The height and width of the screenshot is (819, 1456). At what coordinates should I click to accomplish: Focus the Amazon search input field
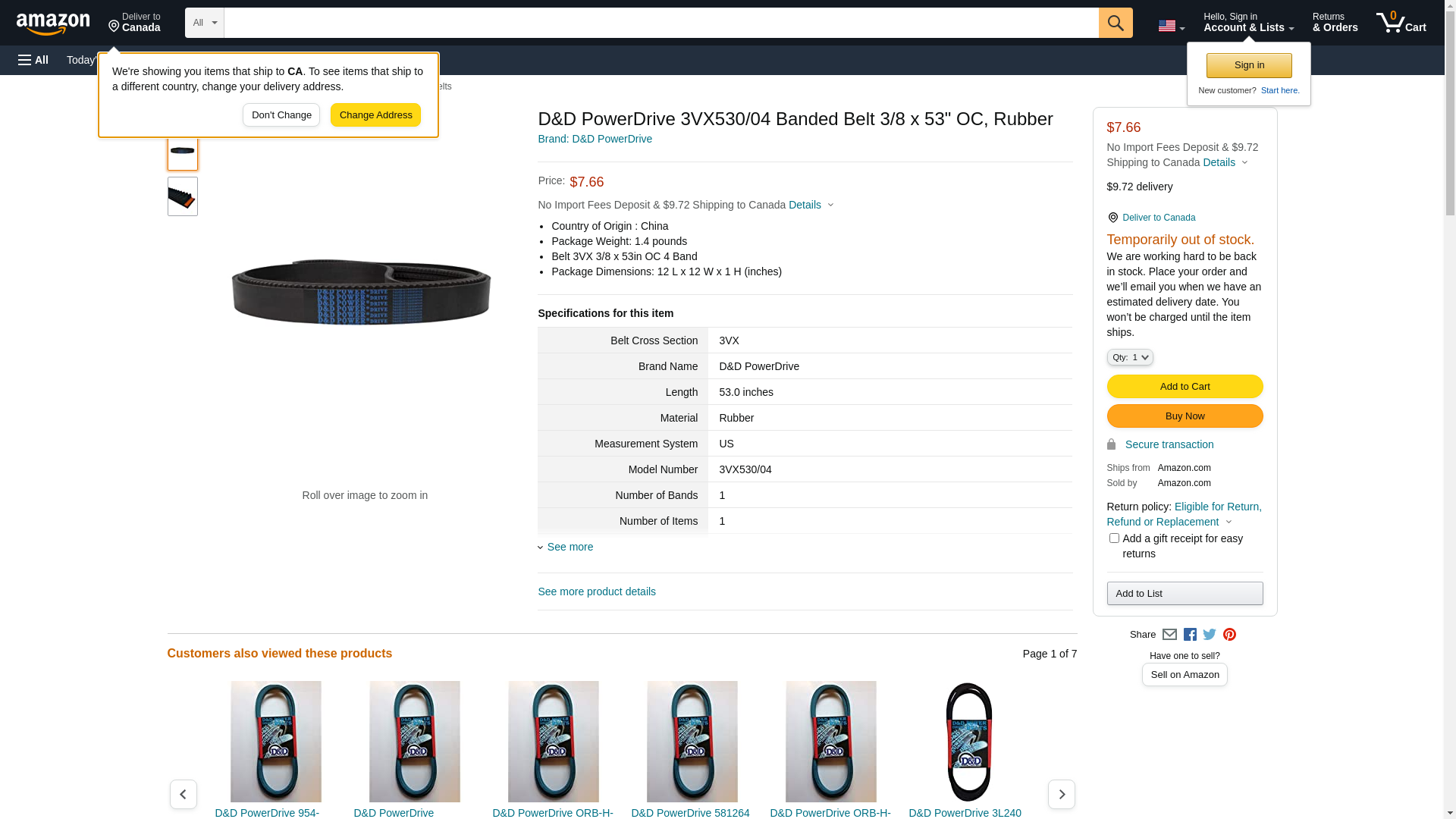661,23
